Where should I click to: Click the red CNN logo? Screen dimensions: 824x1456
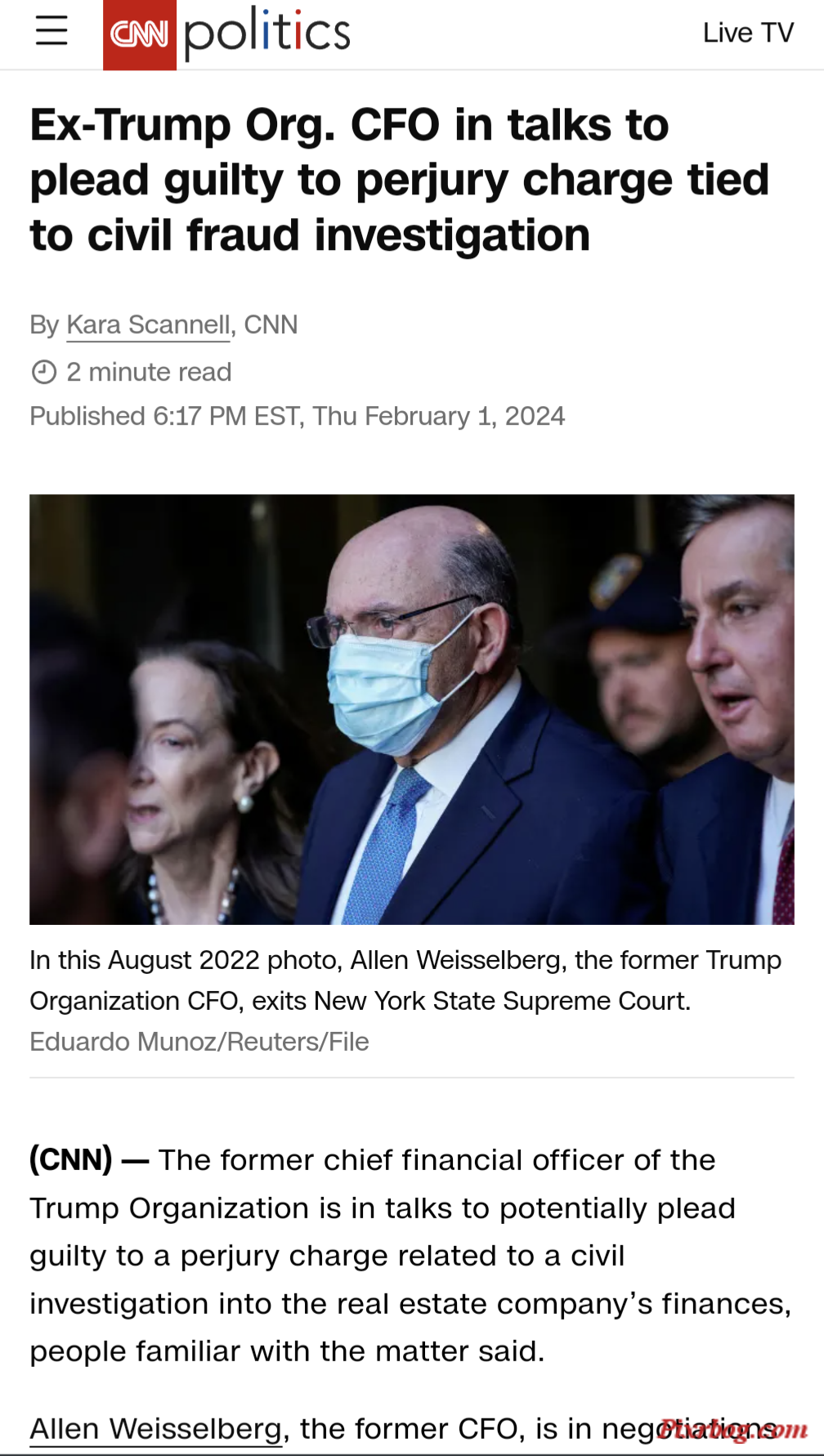pos(140,34)
